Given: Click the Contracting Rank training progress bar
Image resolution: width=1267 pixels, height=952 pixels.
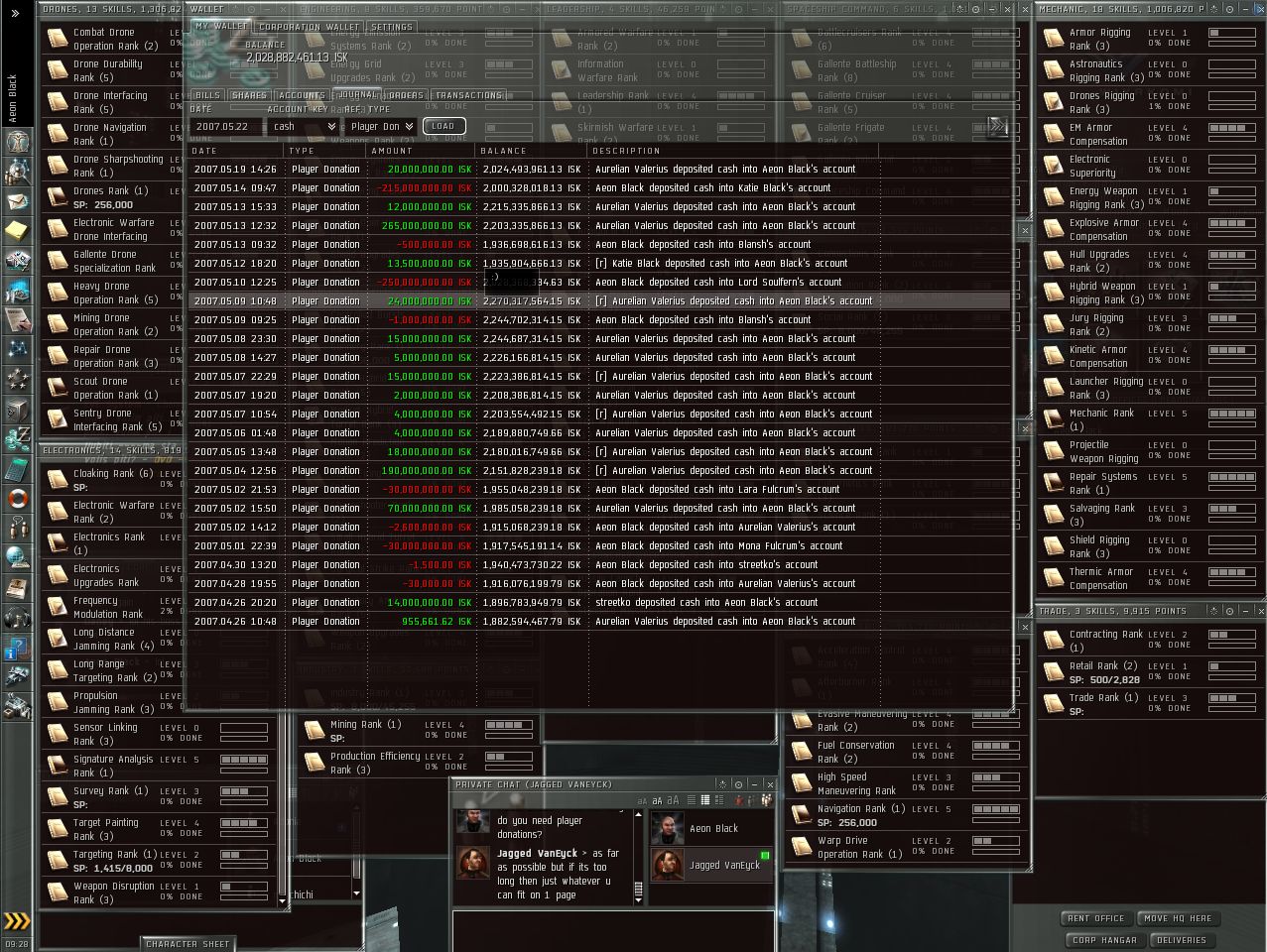Looking at the screenshot, I should 1231,635.
